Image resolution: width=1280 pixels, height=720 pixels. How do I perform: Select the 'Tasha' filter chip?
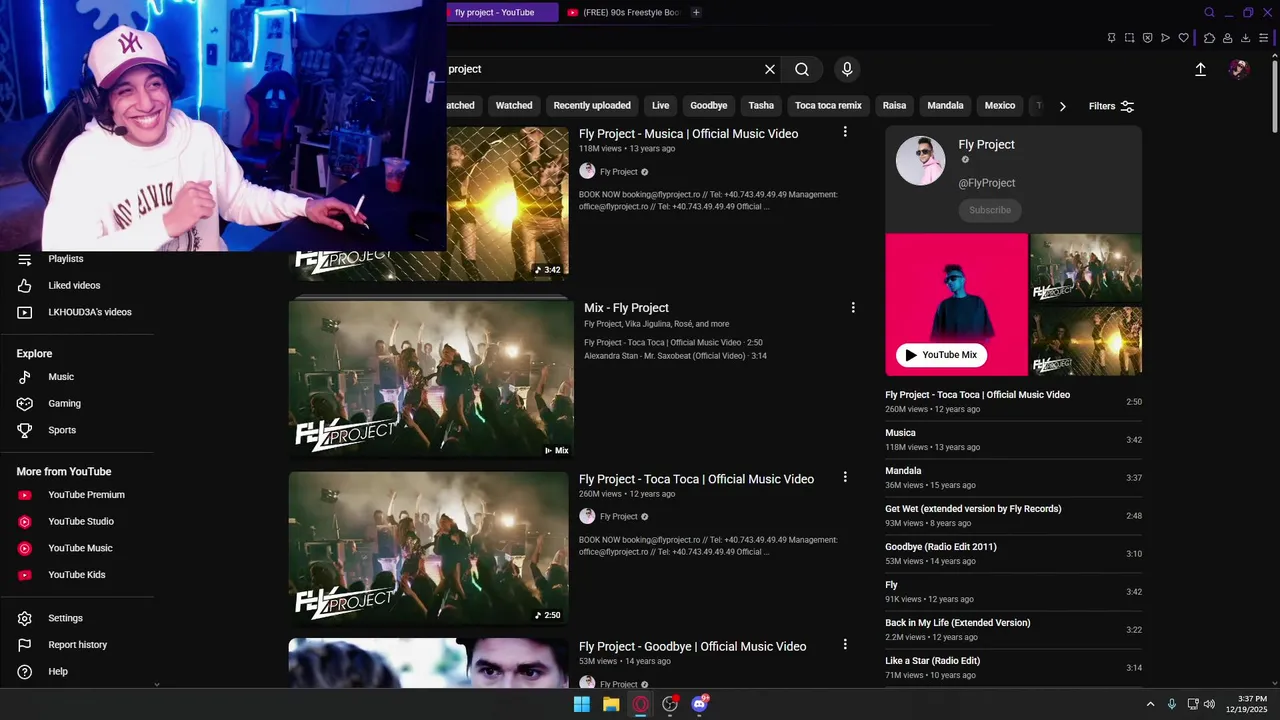coord(761,106)
